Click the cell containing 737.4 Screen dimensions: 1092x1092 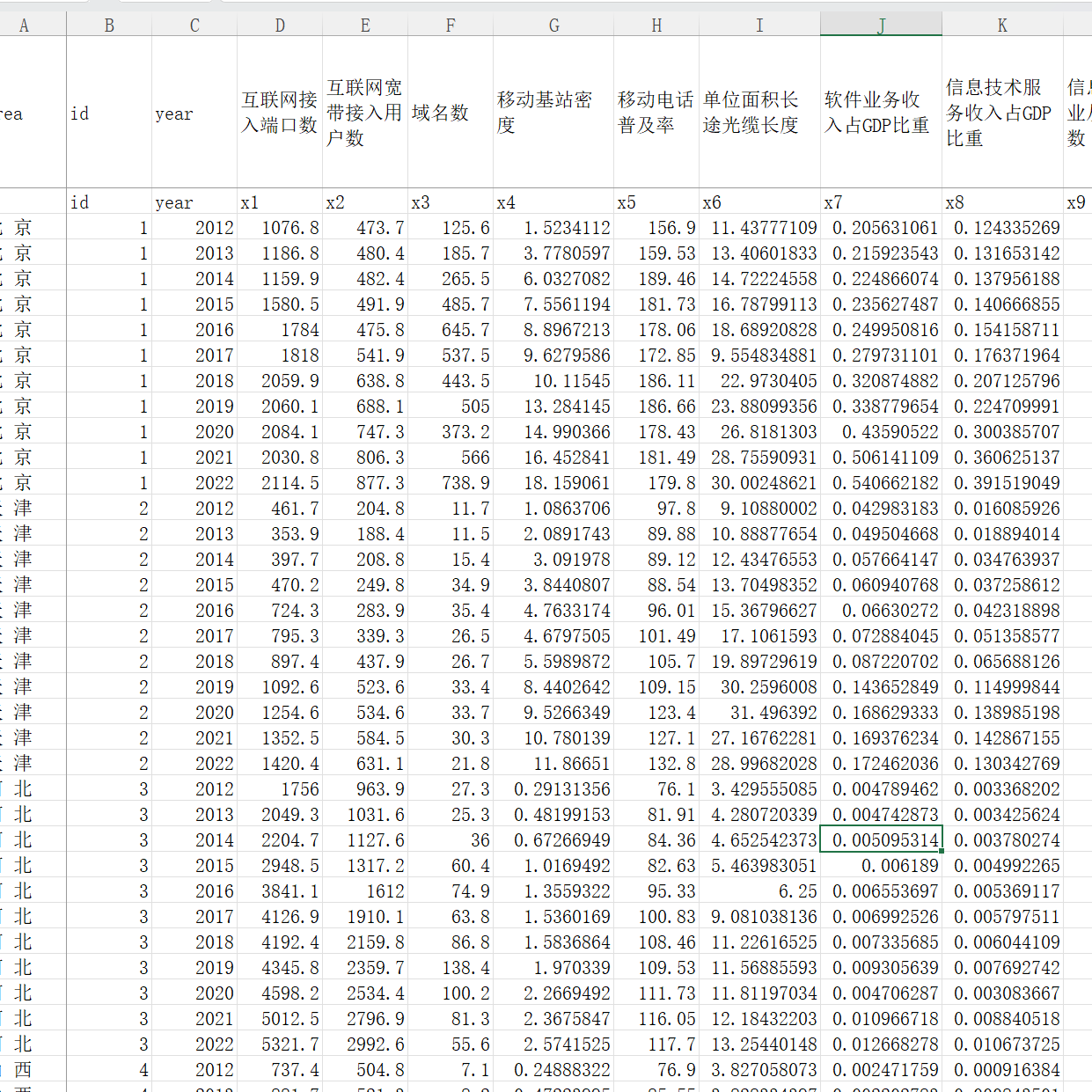(x=280, y=1069)
